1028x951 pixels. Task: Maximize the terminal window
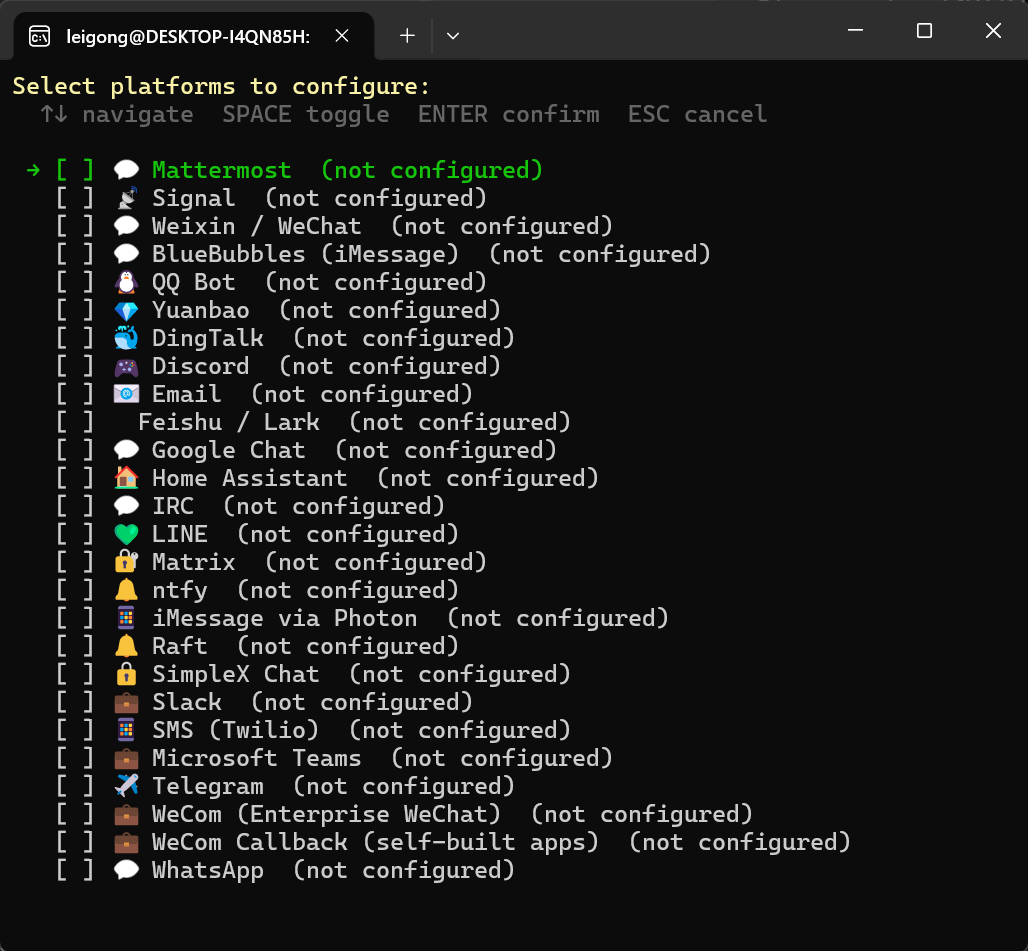(x=924, y=30)
